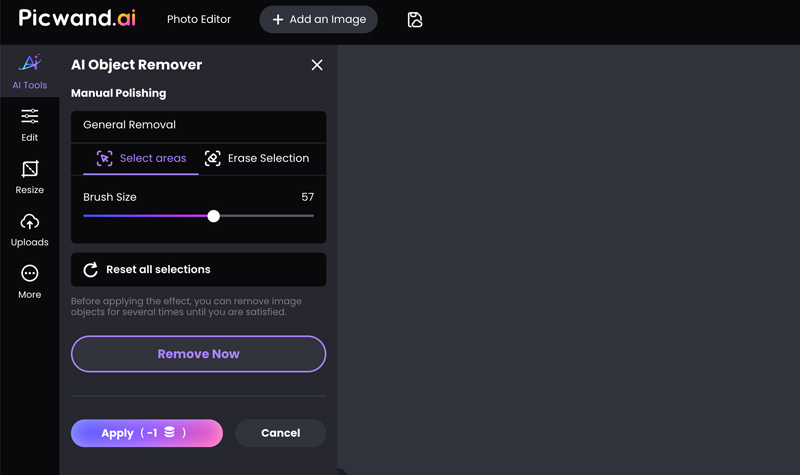Click the Manual Polishing label
800x475 pixels.
(118, 93)
